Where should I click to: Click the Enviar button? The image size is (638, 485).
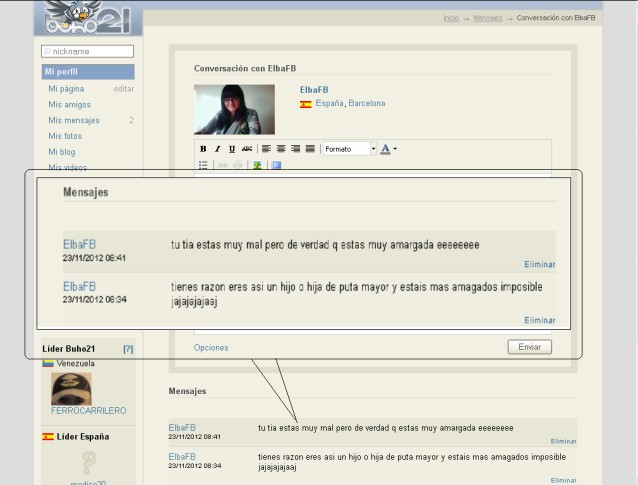(x=529, y=347)
